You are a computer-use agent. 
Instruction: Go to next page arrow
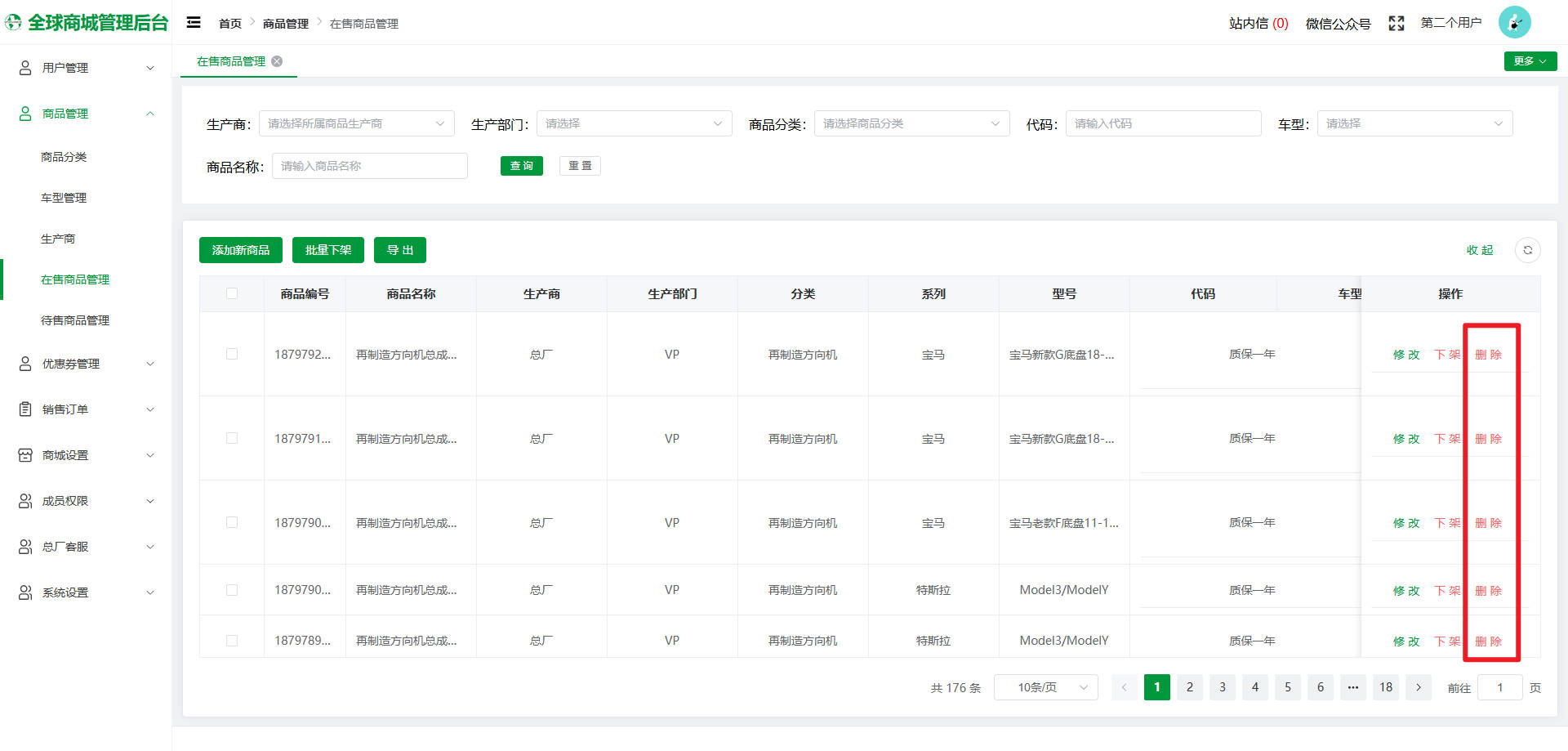click(1419, 687)
